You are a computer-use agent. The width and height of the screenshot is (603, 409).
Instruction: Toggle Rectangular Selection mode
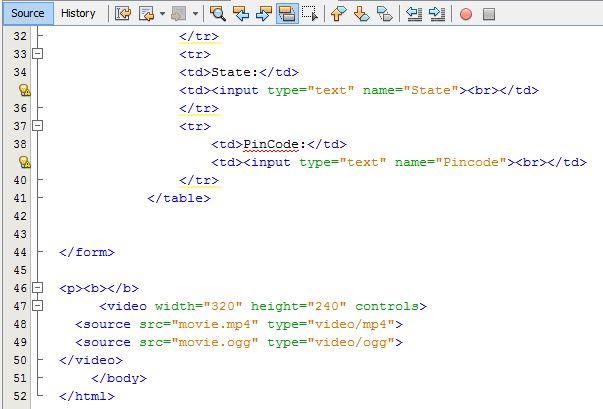click(x=310, y=14)
